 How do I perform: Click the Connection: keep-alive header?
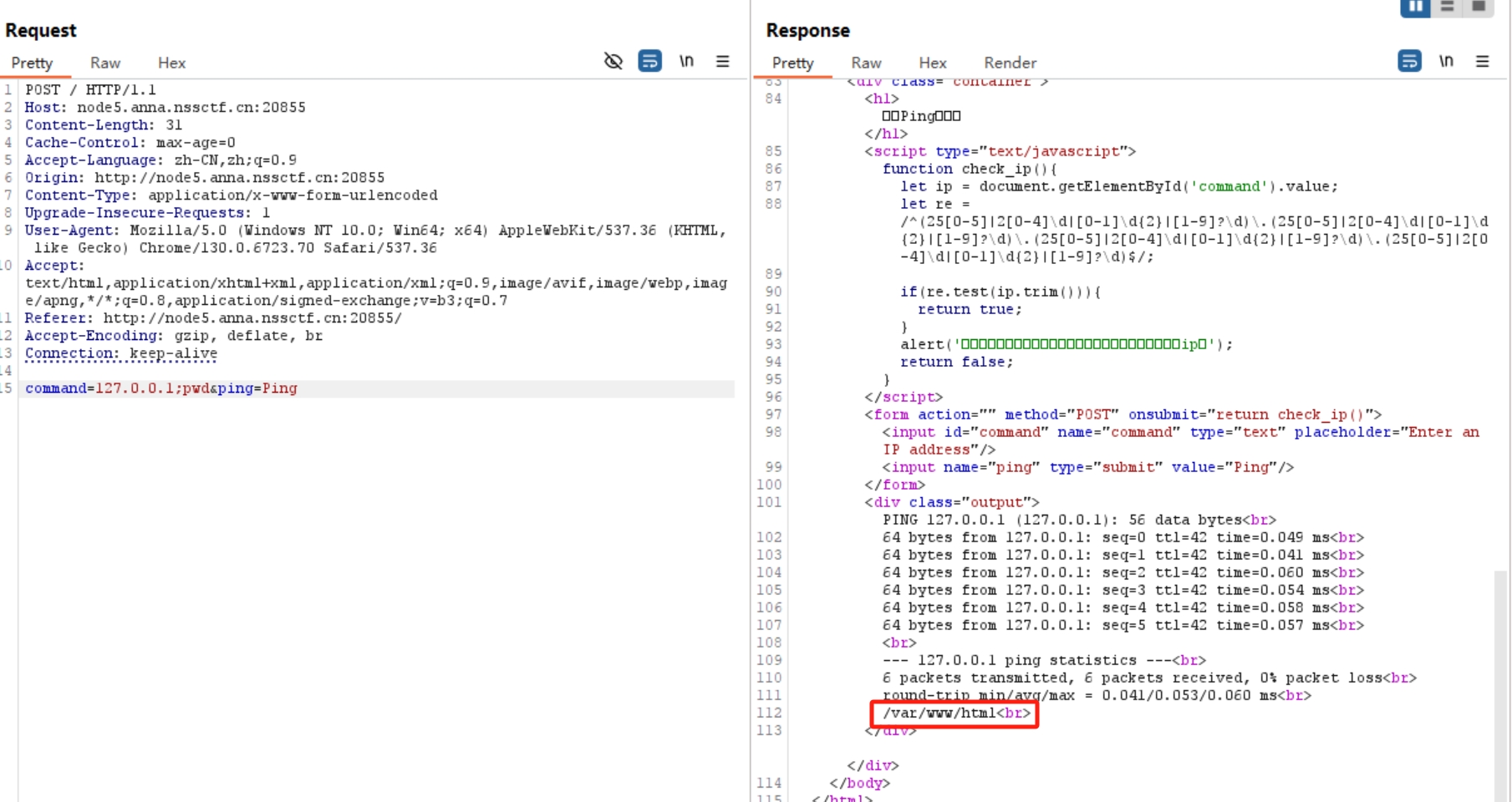click(120, 353)
